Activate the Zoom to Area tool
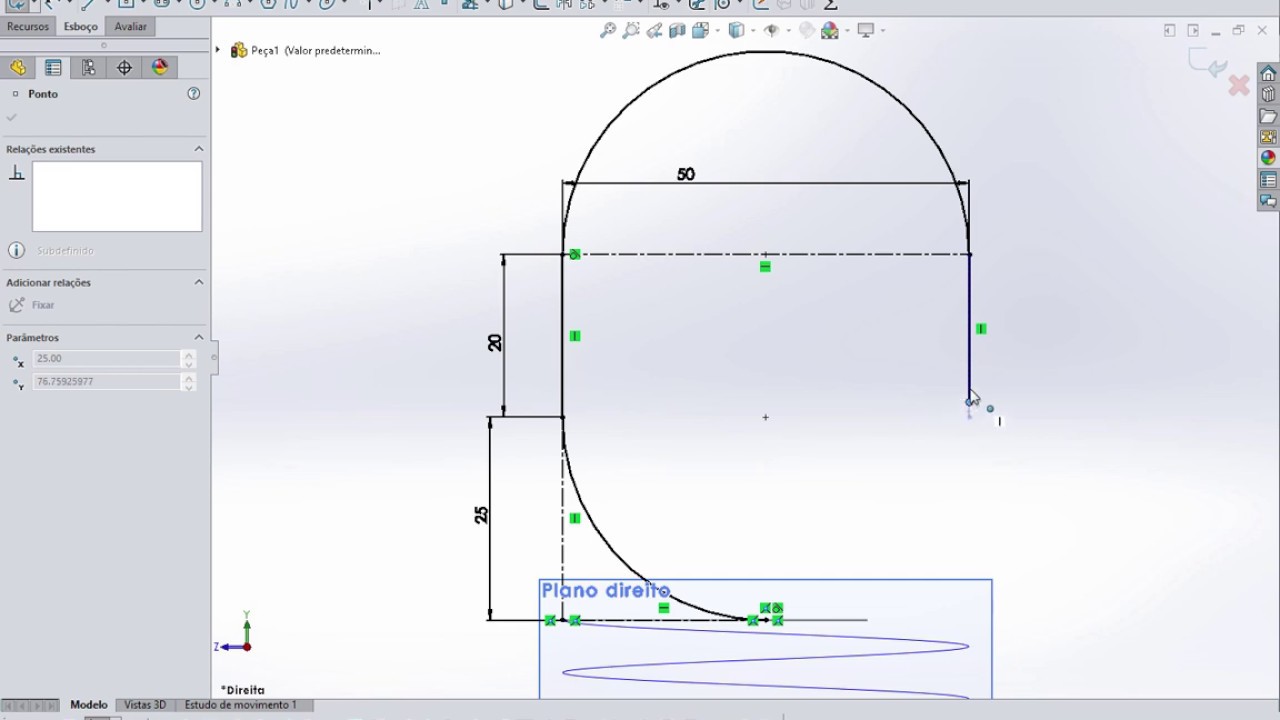 click(631, 30)
